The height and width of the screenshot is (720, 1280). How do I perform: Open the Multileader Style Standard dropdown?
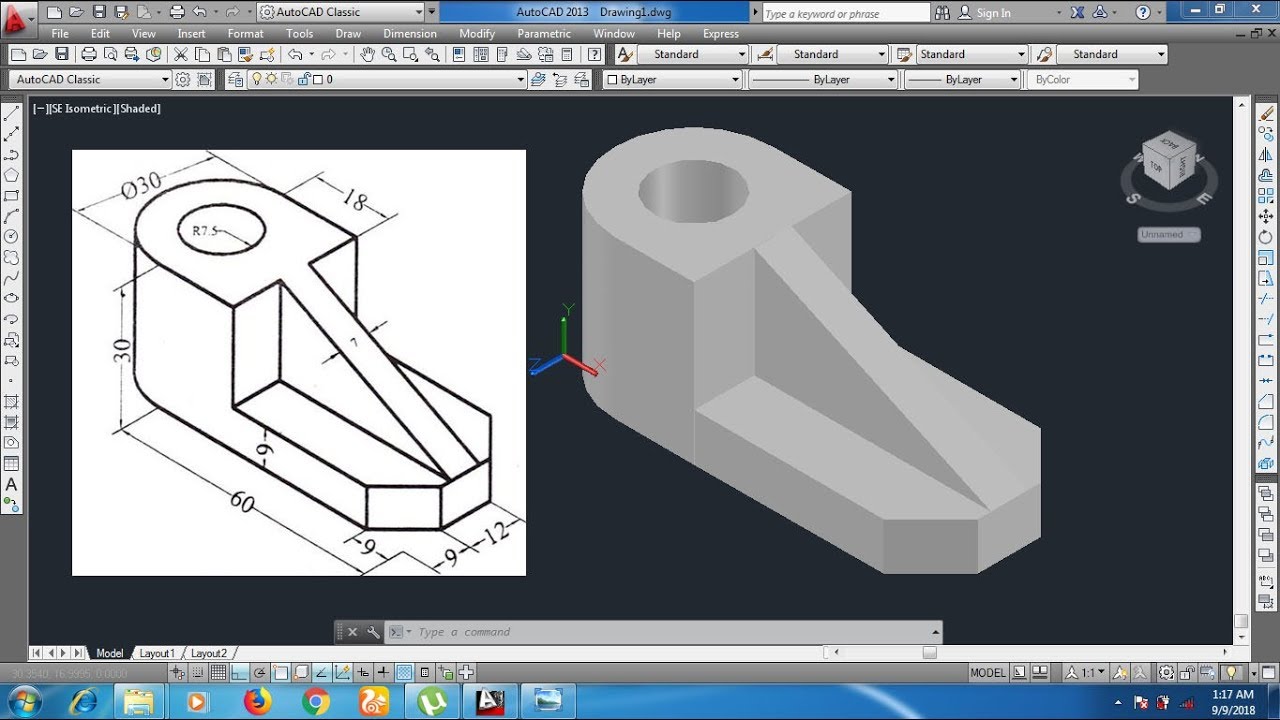click(1112, 54)
